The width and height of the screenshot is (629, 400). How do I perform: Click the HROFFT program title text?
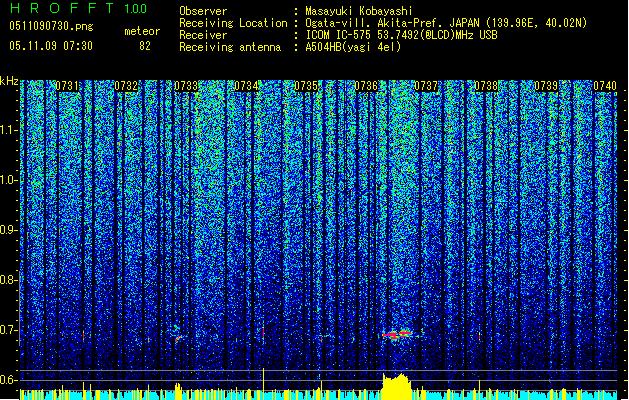click(x=61, y=8)
